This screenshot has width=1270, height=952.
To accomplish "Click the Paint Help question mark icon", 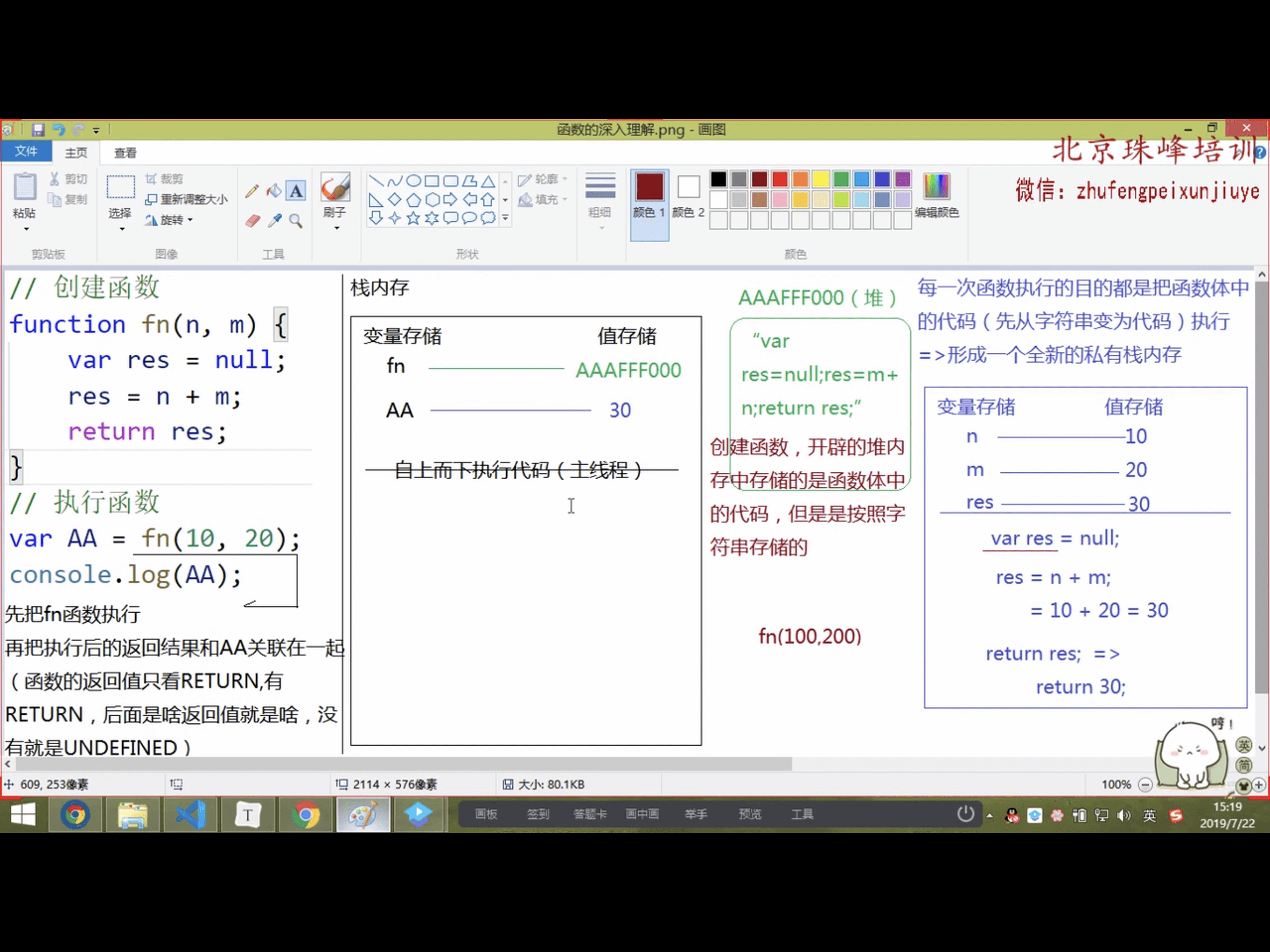I will pos(1260,152).
